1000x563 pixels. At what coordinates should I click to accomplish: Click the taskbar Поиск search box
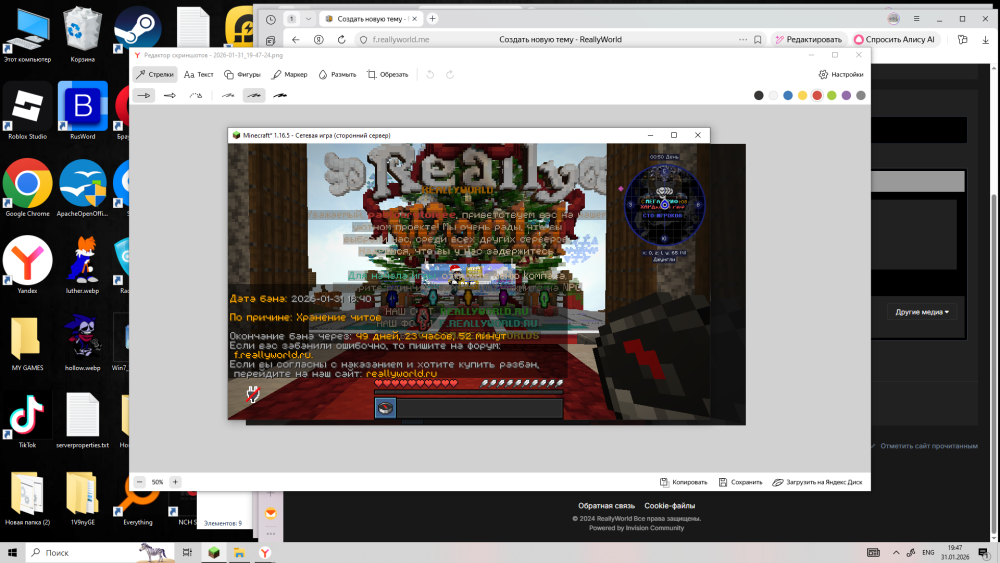(x=101, y=552)
